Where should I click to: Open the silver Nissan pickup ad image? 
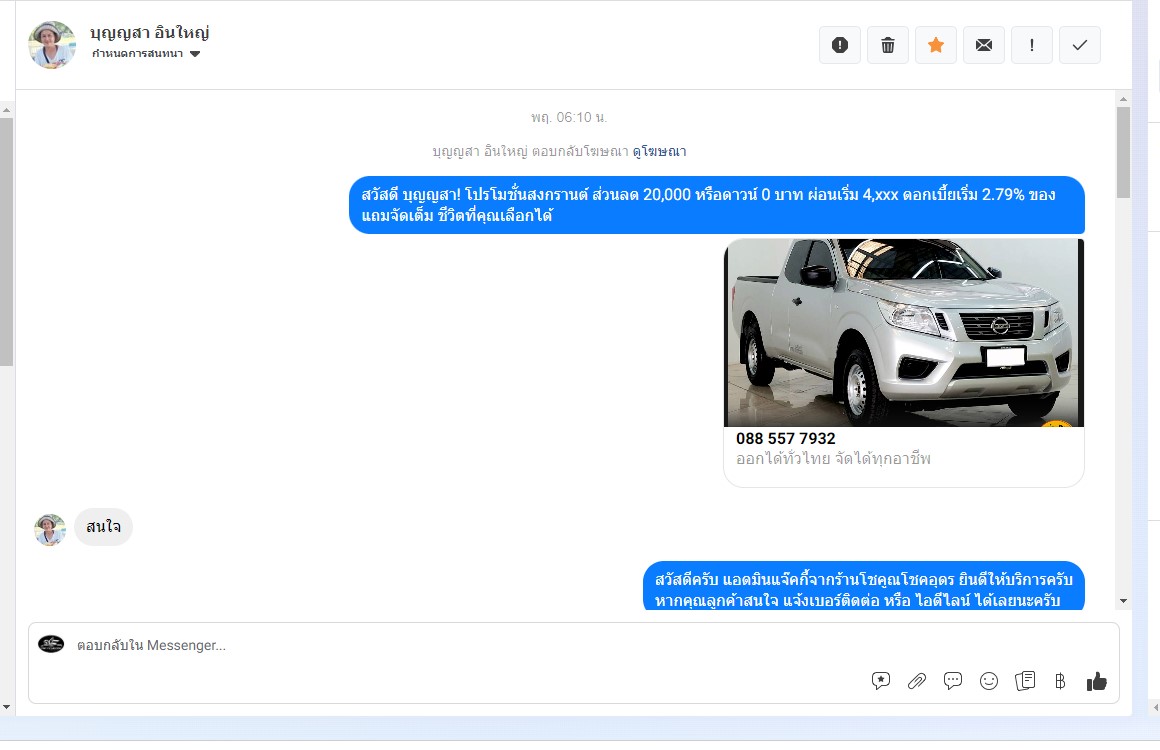coord(903,332)
